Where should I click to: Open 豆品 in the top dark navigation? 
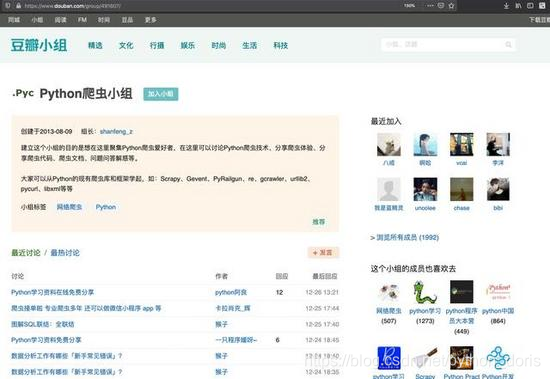coord(127,20)
